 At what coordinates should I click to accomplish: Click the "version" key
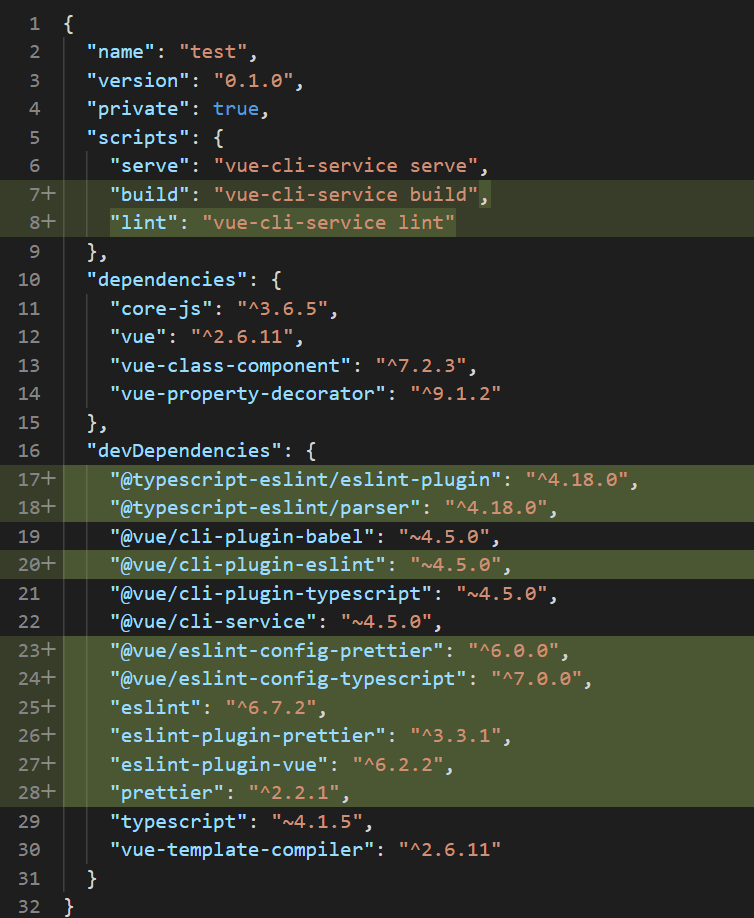(138, 80)
